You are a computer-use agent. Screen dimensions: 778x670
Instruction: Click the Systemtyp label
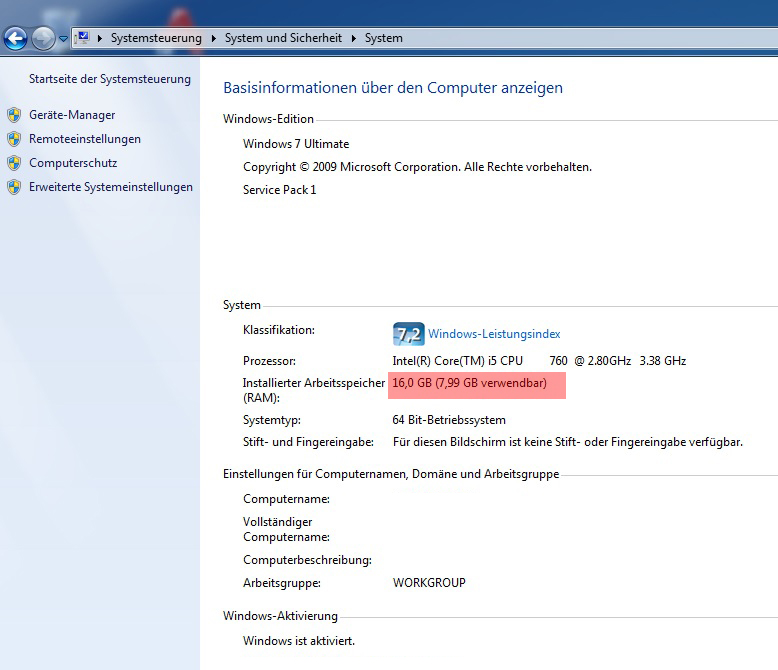(x=272, y=420)
